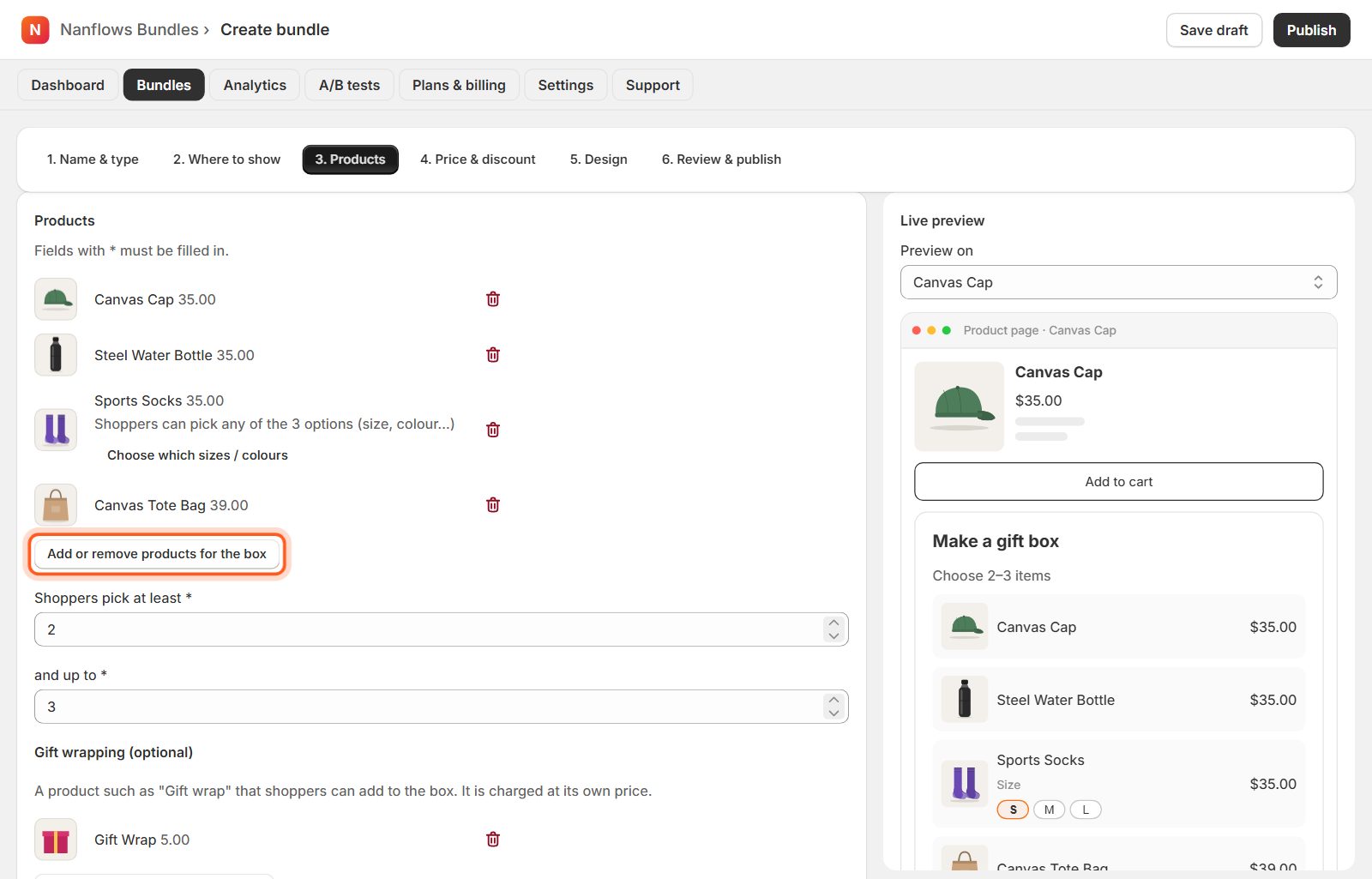The width and height of the screenshot is (1372, 879).
Task: Click the Nanflows Bundles breadcrumb link
Action: click(129, 30)
